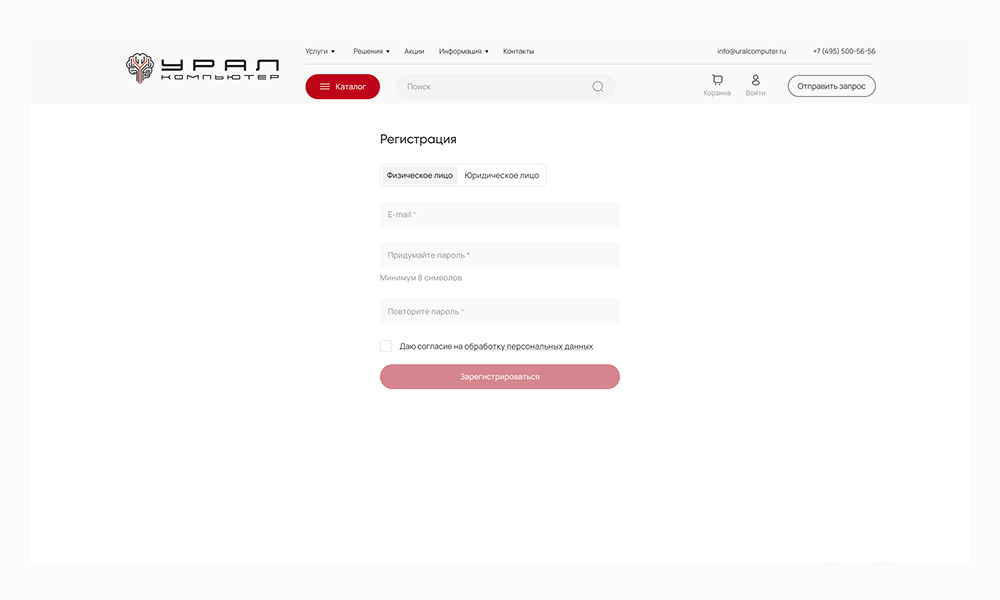Viewport: 1000px width, 600px height.
Task: Open the Акции menu item
Action: pos(414,51)
